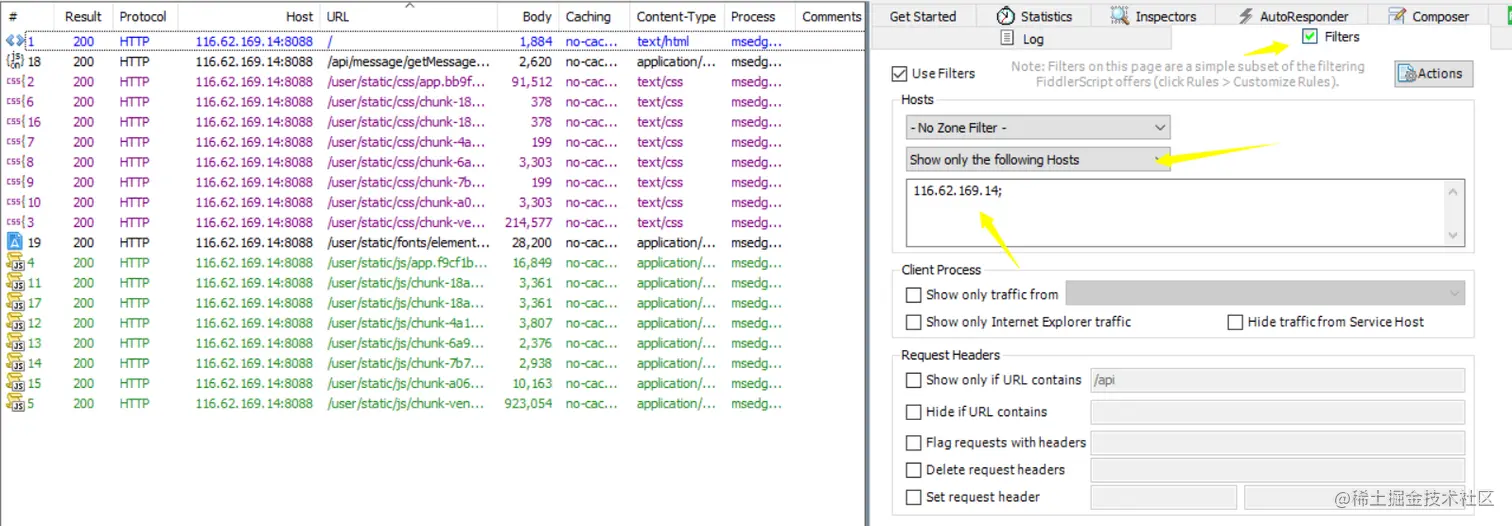Enable Show only traffic from checkbox
Image resolution: width=1512 pixels, height=526 pixels.
click(x=913, y=295)
